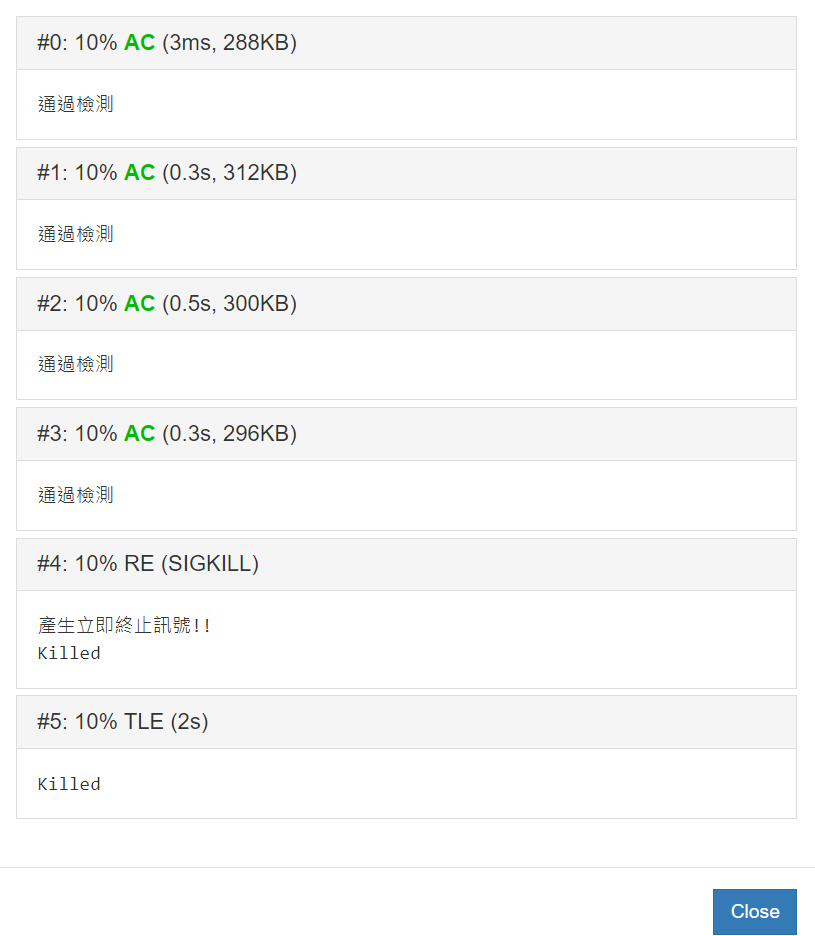Click the 產生立即終止訊號!! error message

[x=124, y=626]
